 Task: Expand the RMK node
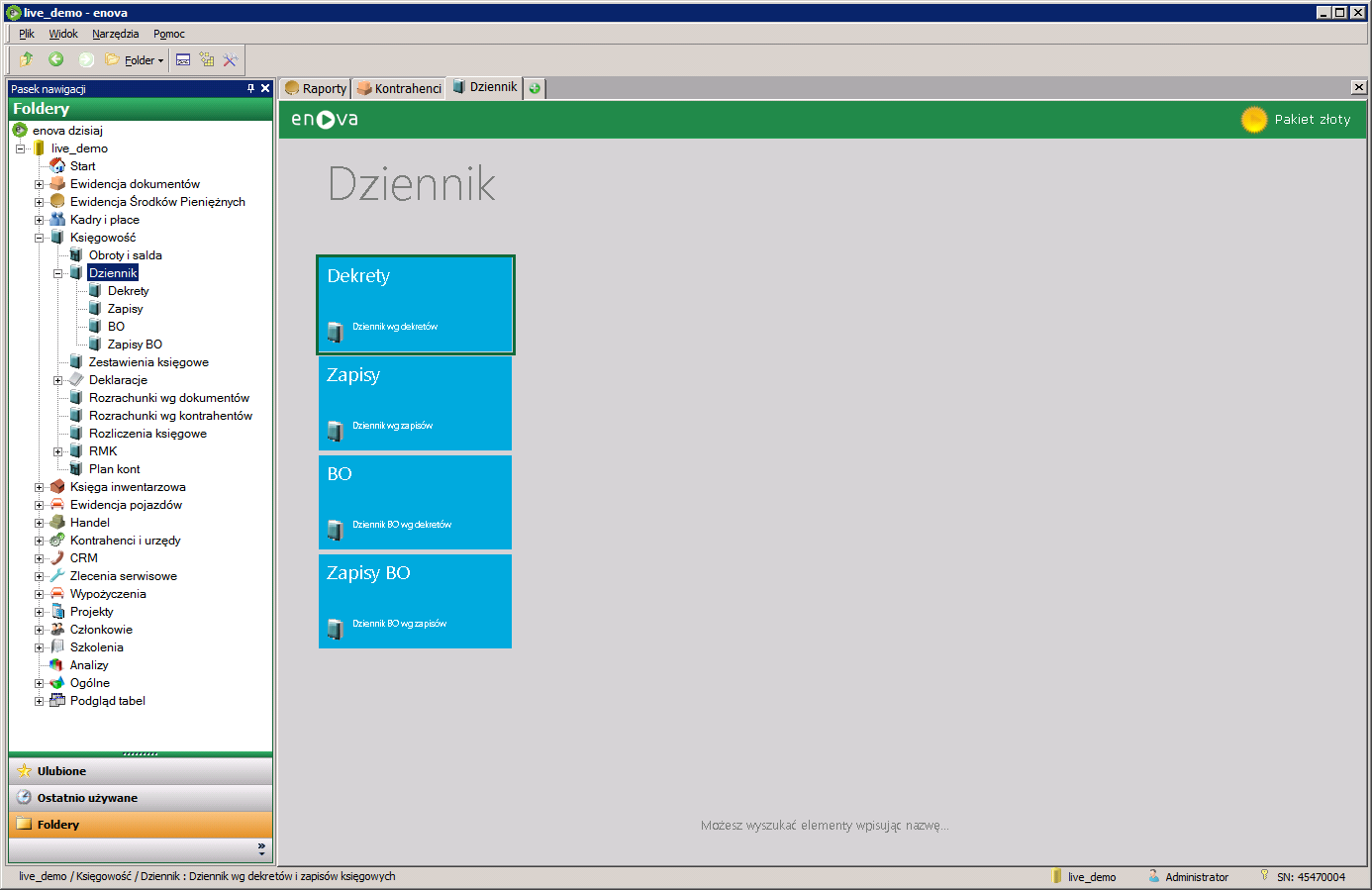point(57,451)
